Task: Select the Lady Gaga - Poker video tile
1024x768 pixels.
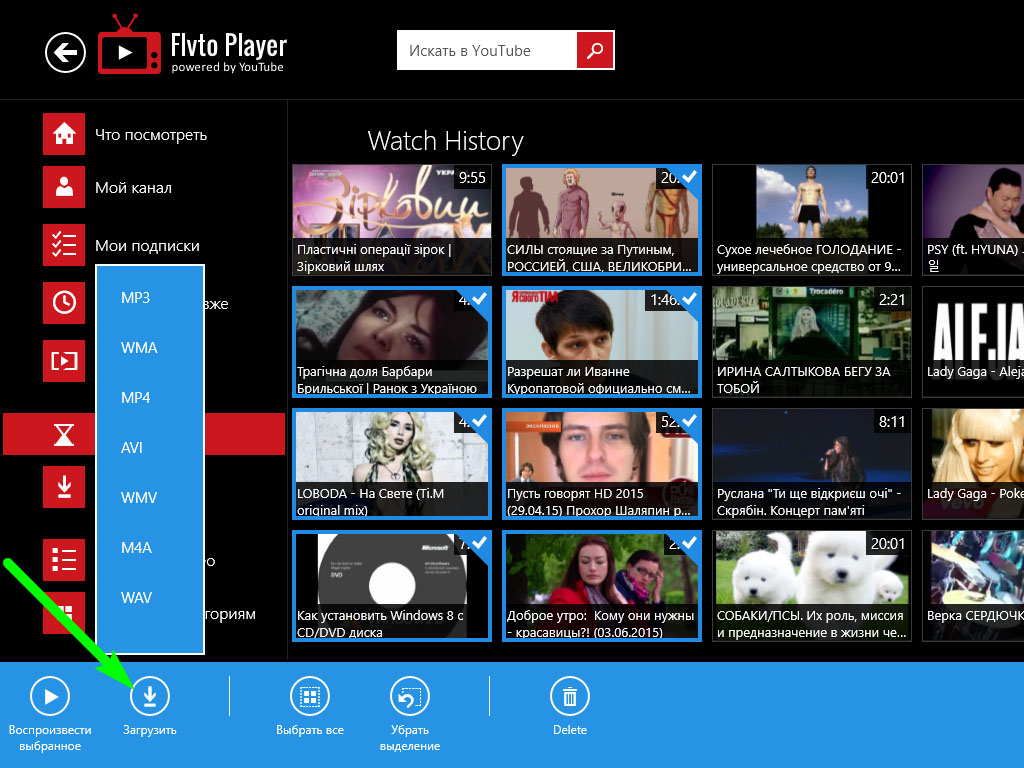Action: (x=973, y=464)
